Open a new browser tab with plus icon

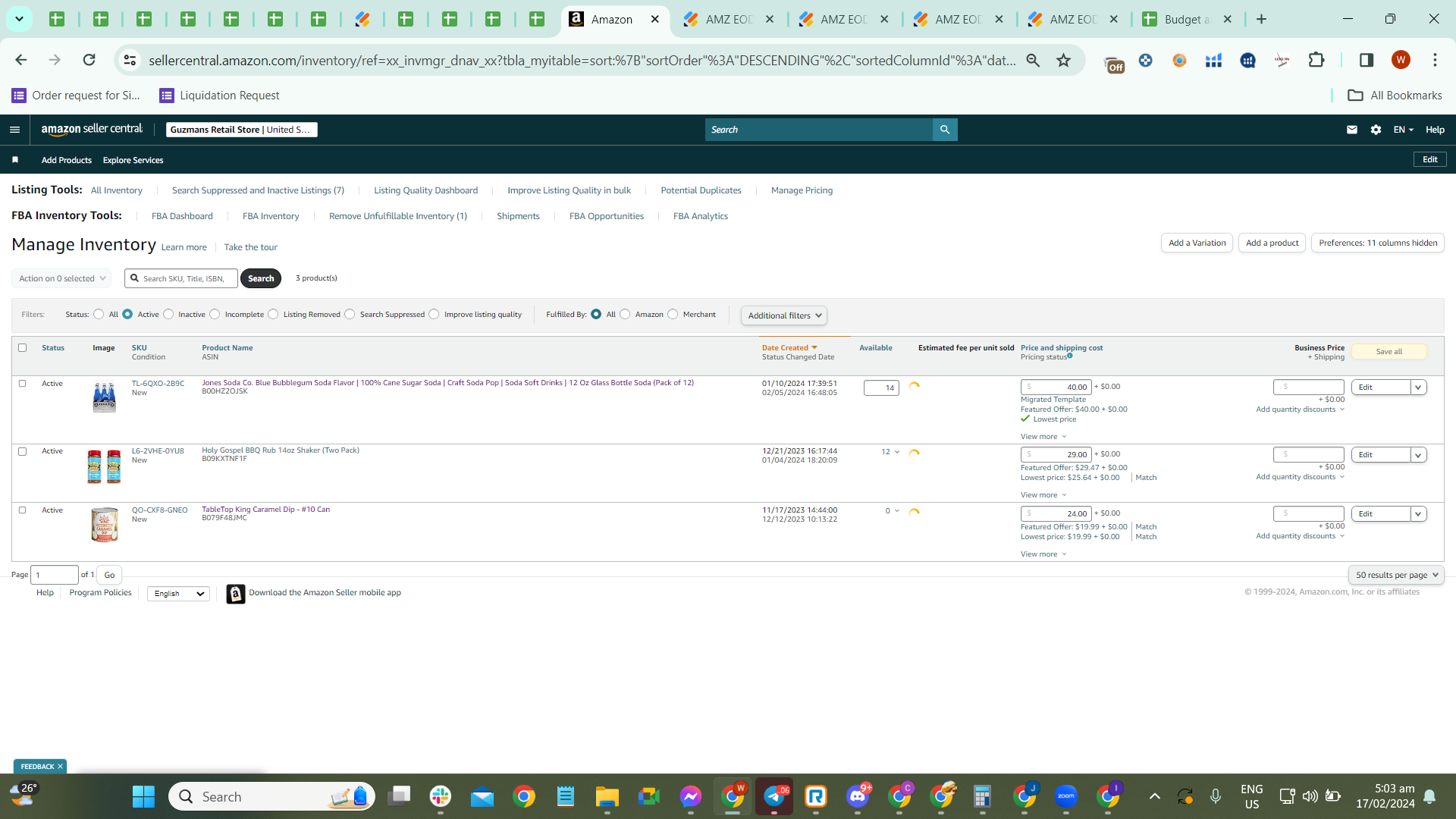click(1261, 19)
